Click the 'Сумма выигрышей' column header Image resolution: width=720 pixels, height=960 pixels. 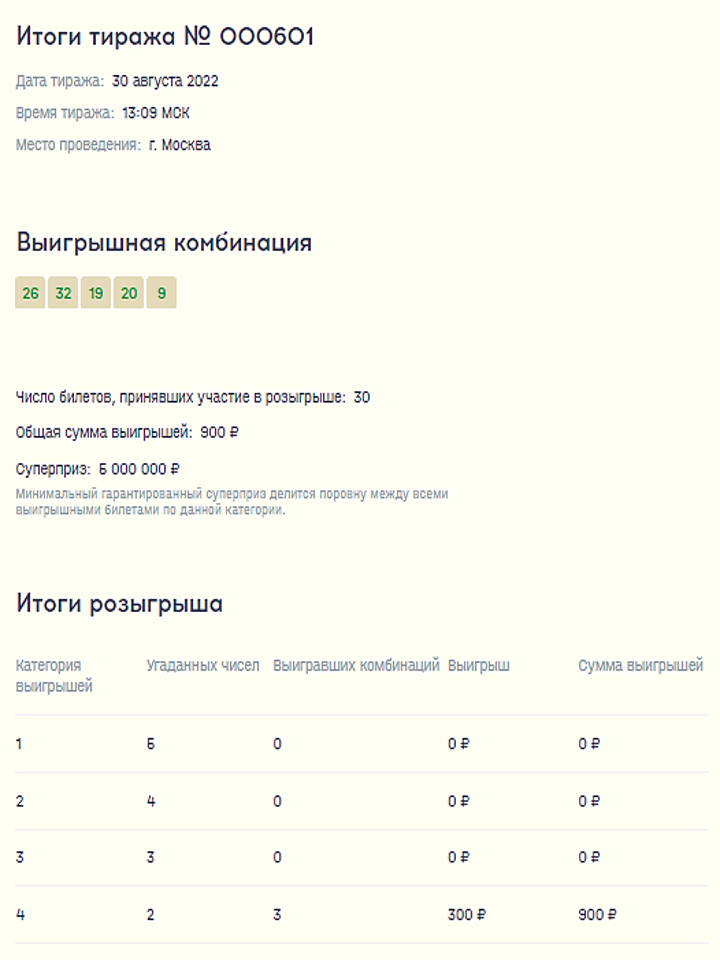click(640, 666)
